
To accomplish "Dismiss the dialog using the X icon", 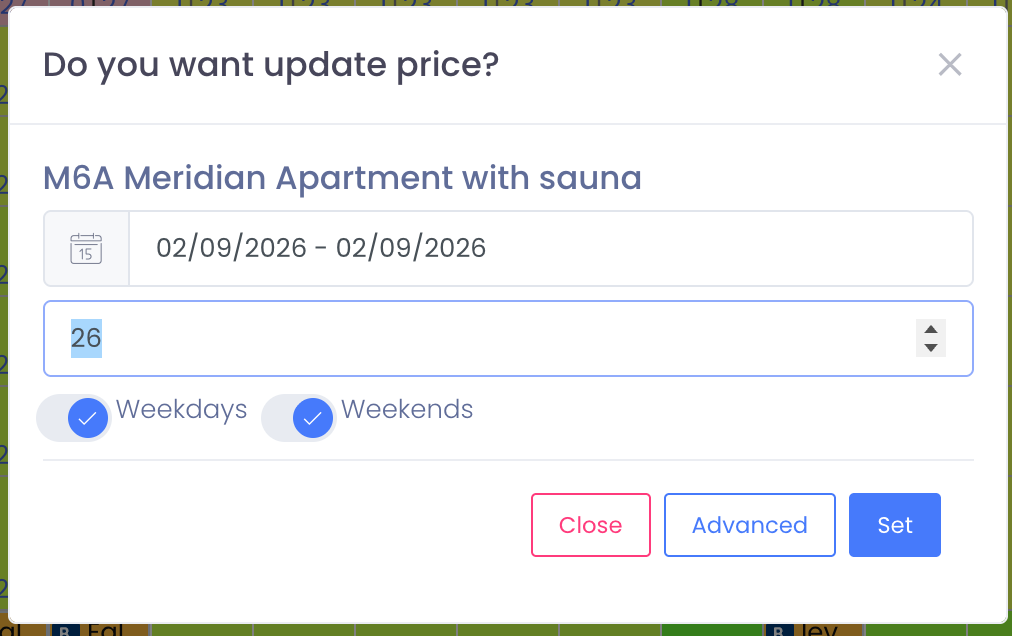I will point(950,64).
